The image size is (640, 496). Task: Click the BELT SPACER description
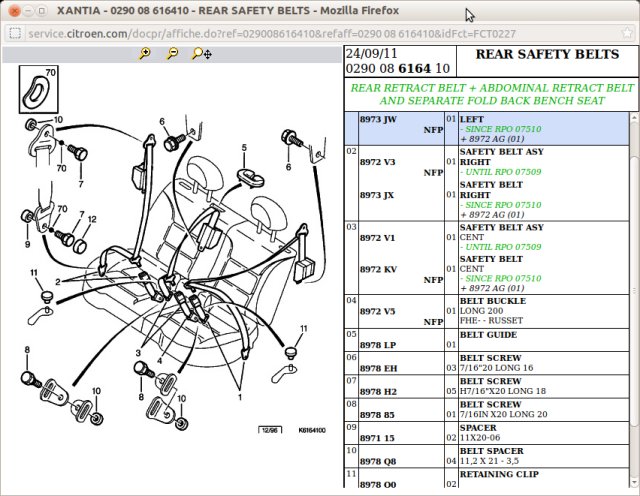491,451
